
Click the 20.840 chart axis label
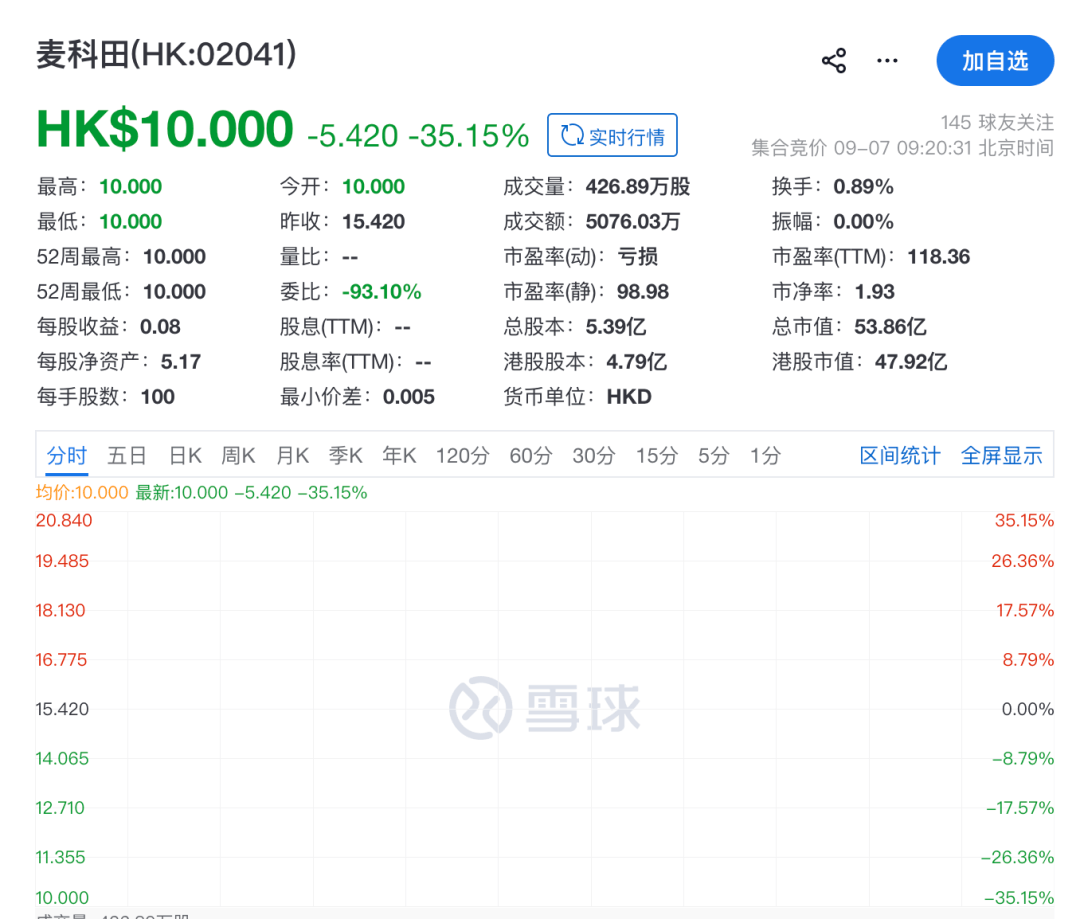click(64, 521)
